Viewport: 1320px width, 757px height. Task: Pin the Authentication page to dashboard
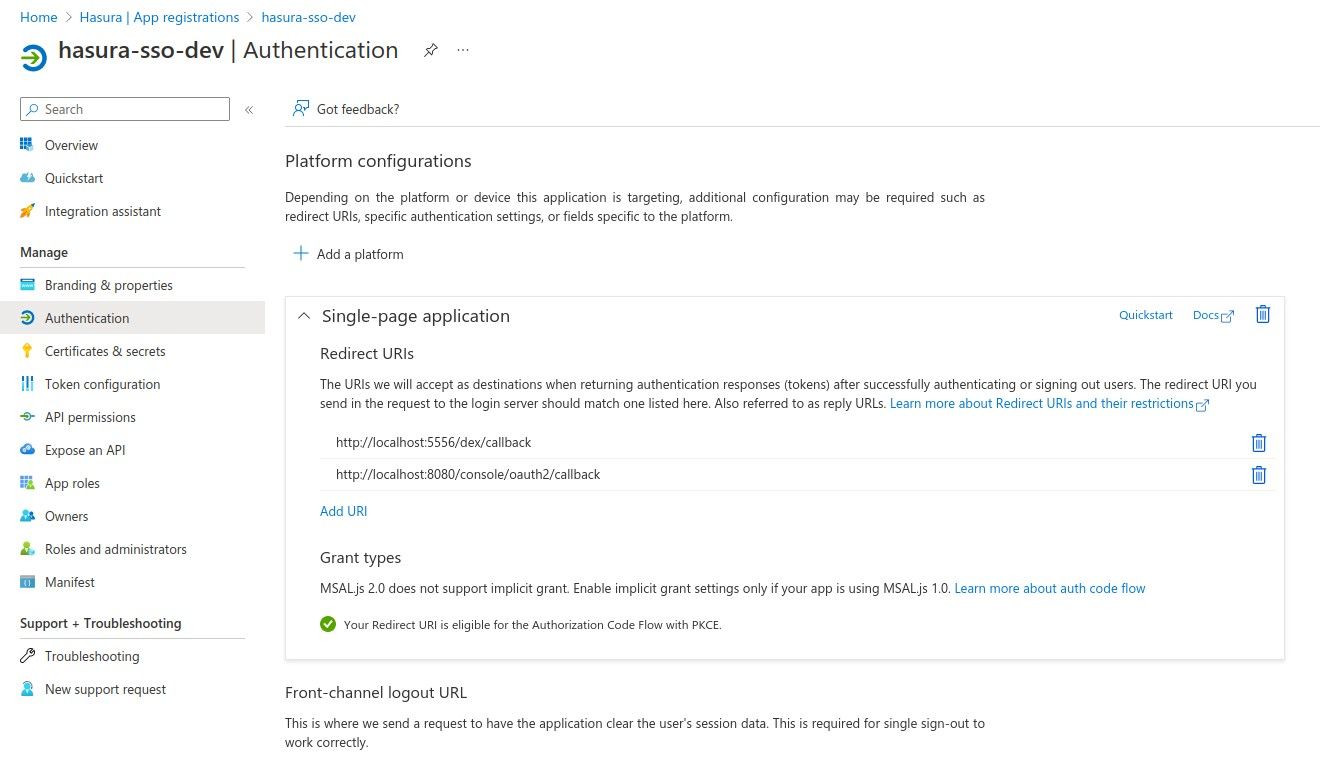(431, 50)
